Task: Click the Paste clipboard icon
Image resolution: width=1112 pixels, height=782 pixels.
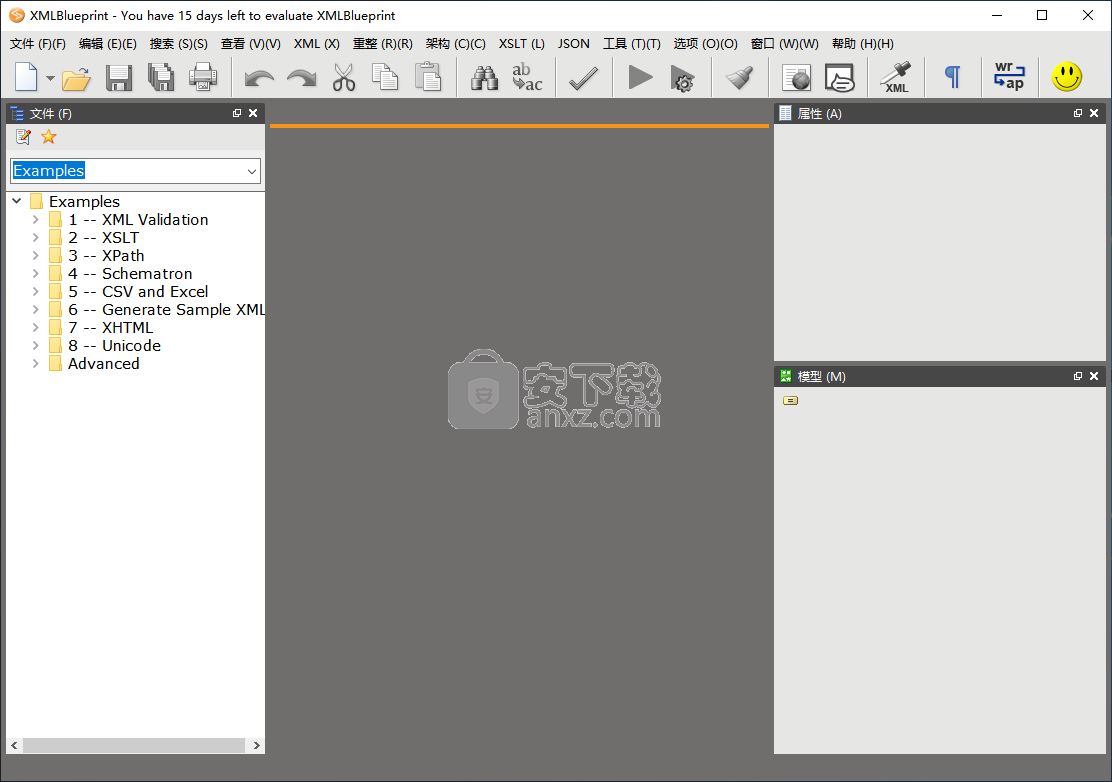Action: [428, 77]
